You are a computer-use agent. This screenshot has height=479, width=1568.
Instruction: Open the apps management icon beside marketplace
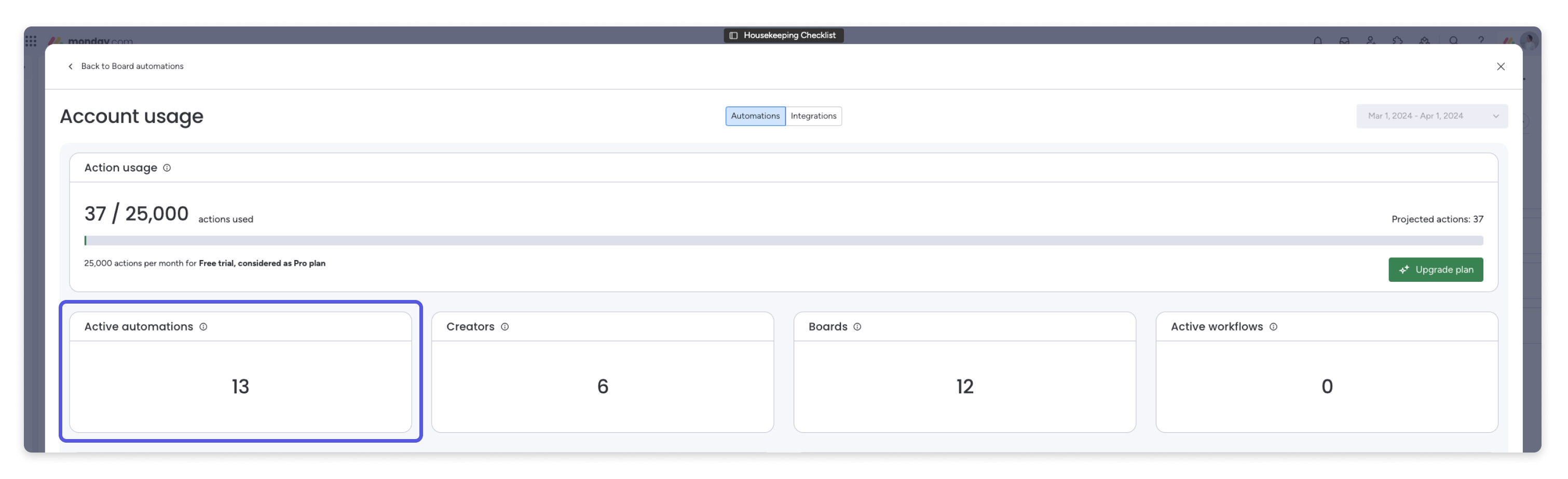click(1425, 41)
